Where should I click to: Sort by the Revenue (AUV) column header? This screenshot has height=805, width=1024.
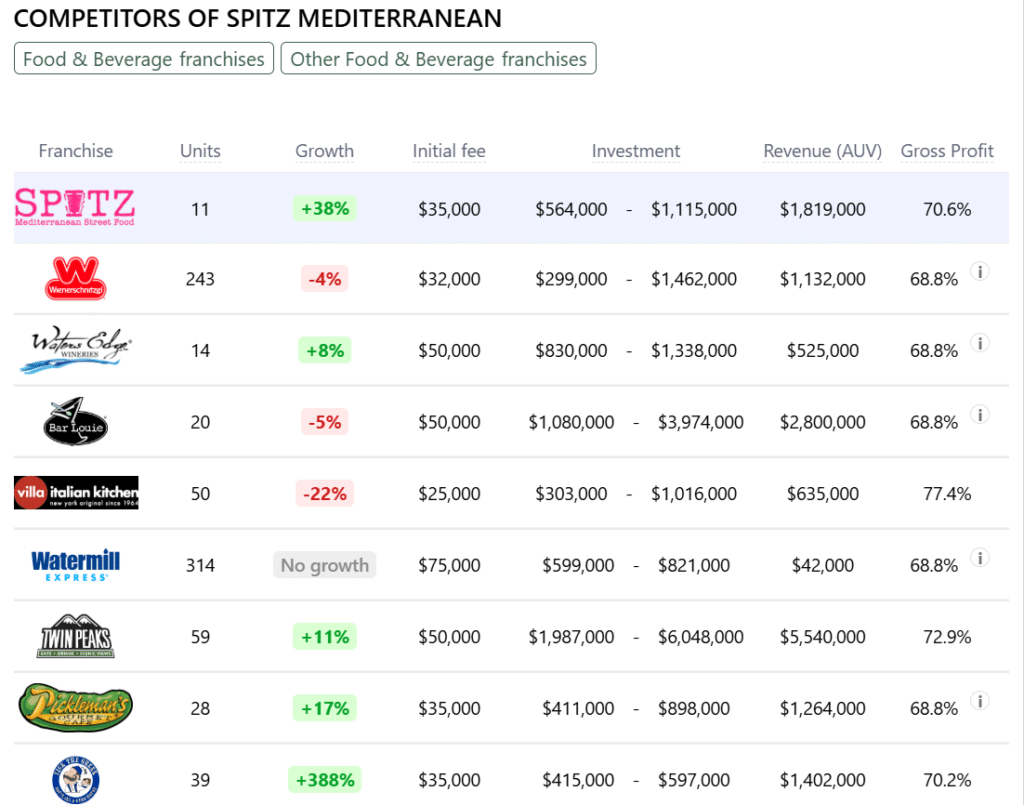[822, 151]
